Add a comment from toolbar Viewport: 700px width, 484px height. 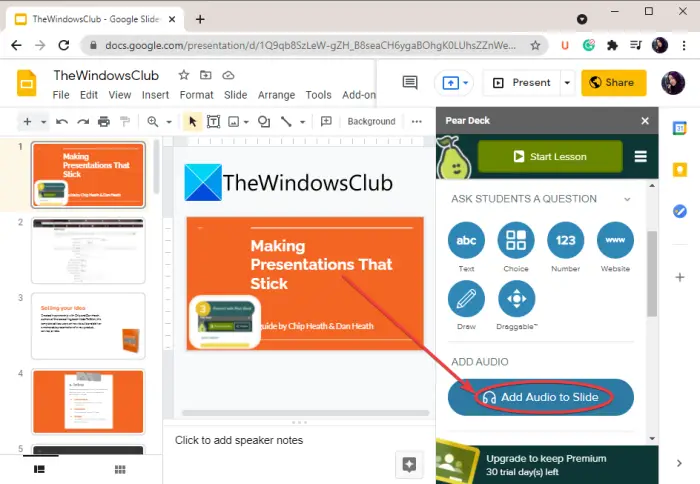click(326, 121)
